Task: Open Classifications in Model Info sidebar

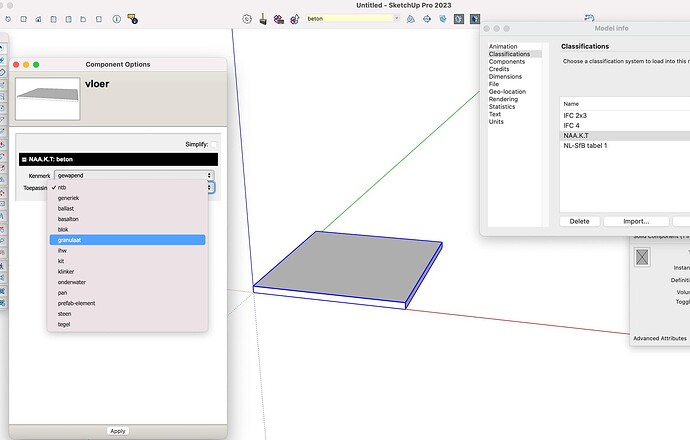Action: click(x=510, y=54)
